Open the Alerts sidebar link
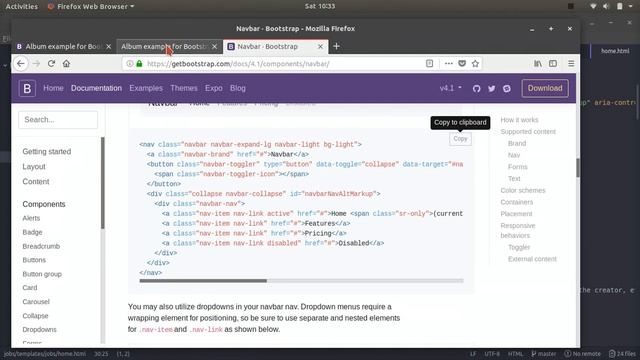 coord(31,218)
